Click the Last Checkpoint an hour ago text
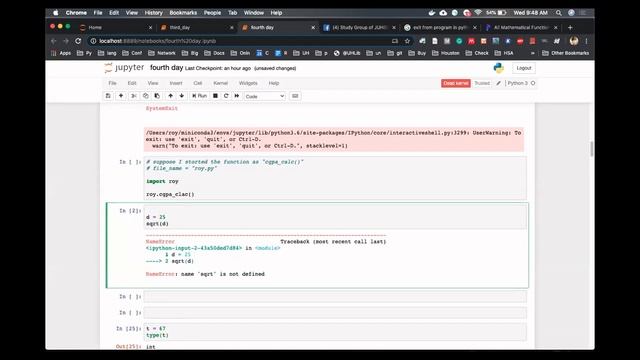This screenshot has height=360, width=640. click(218, 69)
